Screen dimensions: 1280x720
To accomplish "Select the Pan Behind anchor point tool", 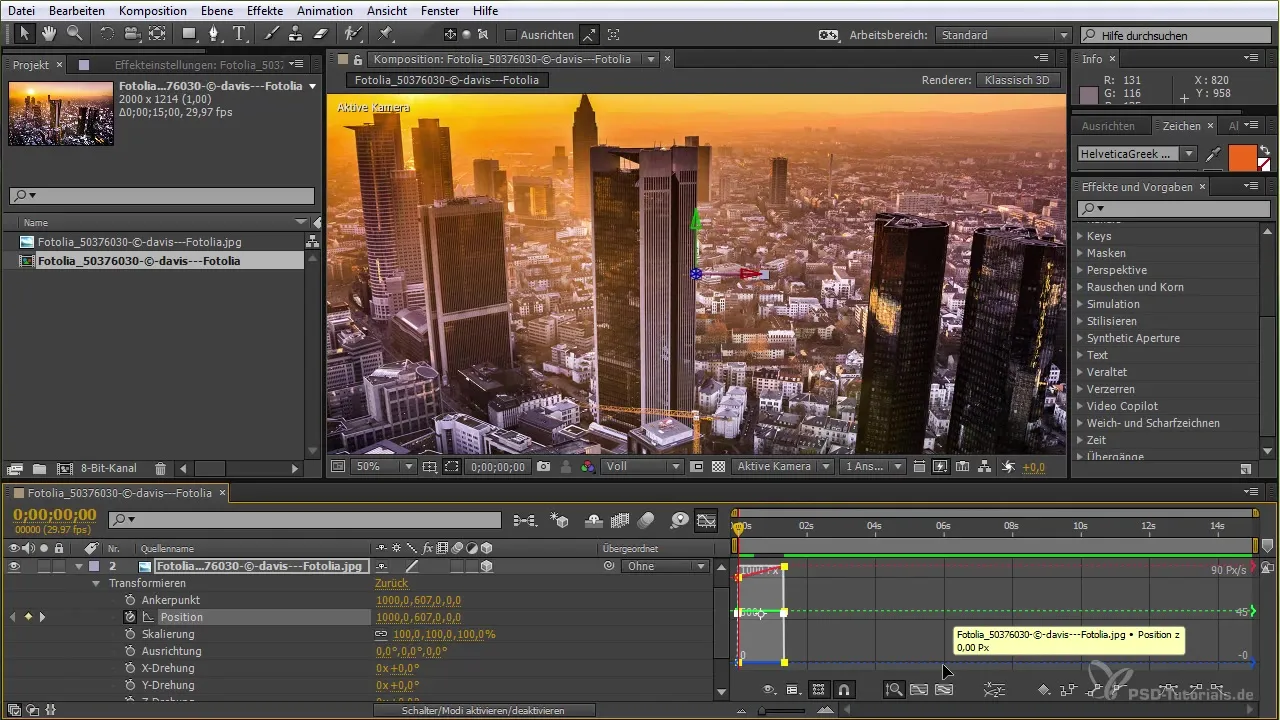I will pos(157,34).
